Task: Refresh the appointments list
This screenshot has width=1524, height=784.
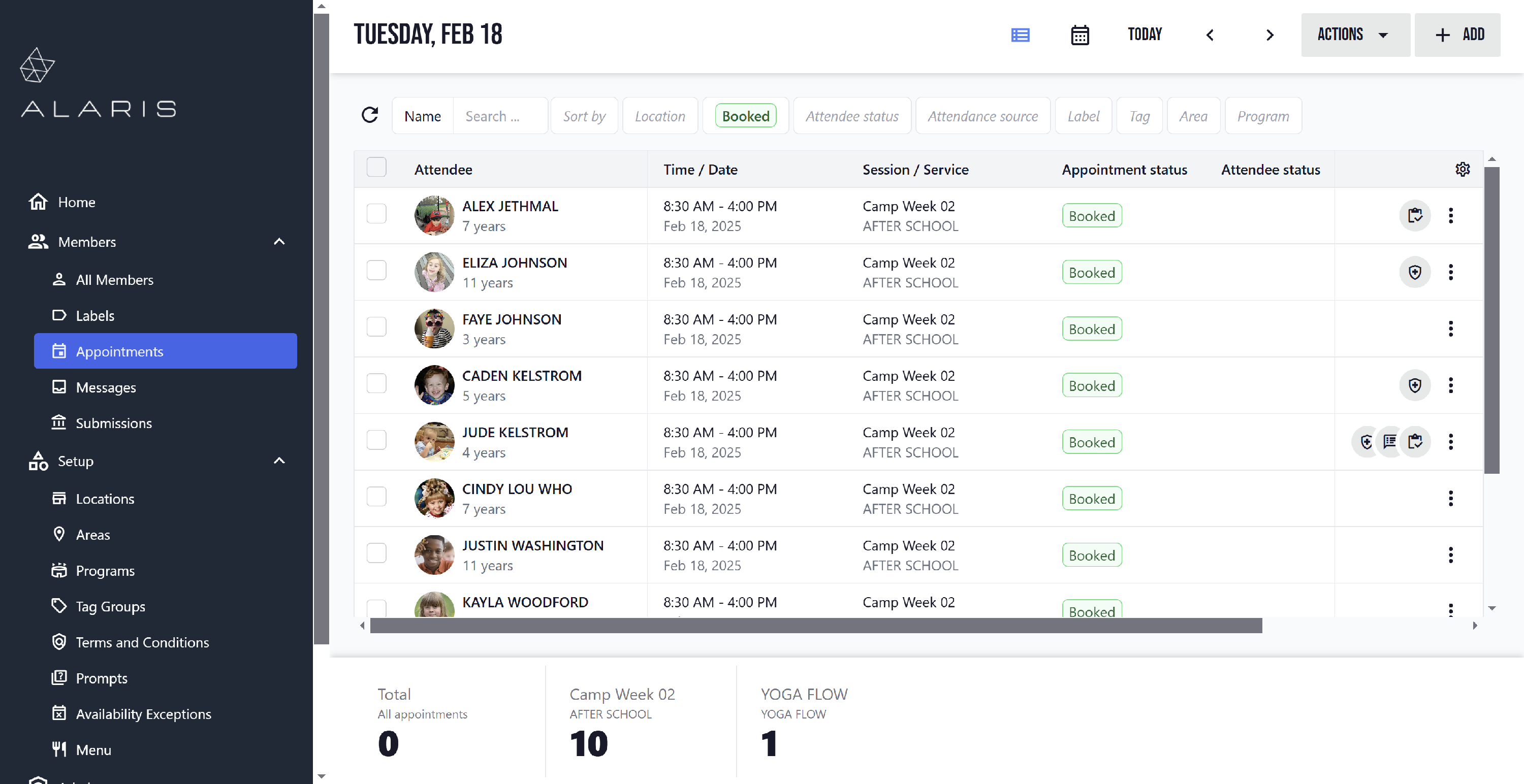Action: tap(370, 115)
